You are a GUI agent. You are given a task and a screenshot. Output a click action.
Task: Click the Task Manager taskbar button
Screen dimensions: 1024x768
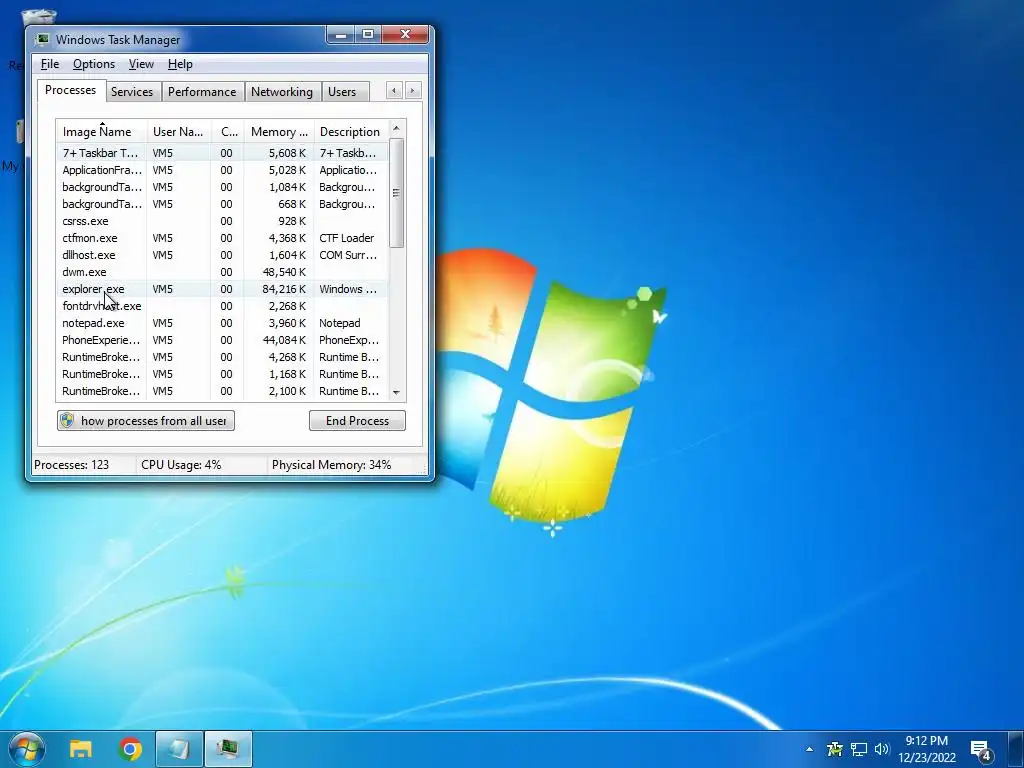click(228, 749)
